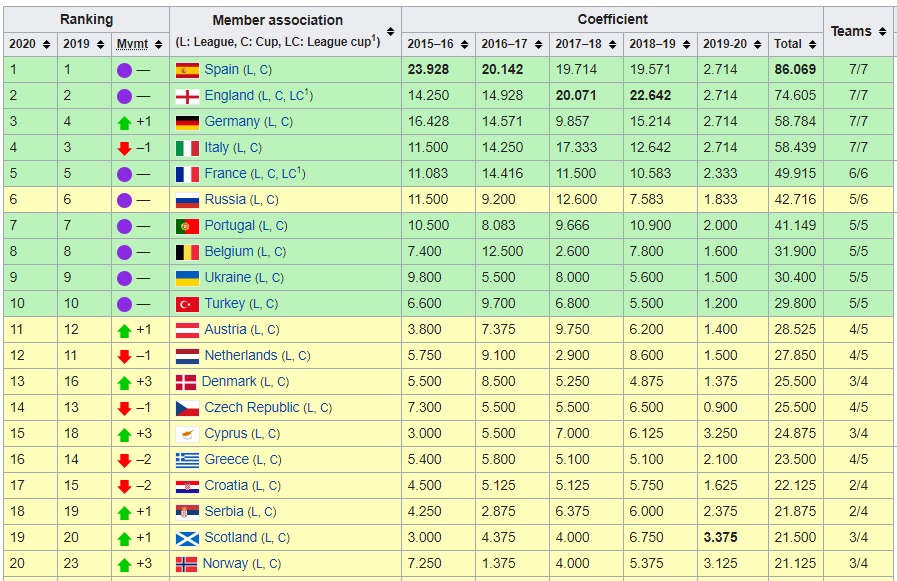Click the Ranking column group header

[86, 19]
